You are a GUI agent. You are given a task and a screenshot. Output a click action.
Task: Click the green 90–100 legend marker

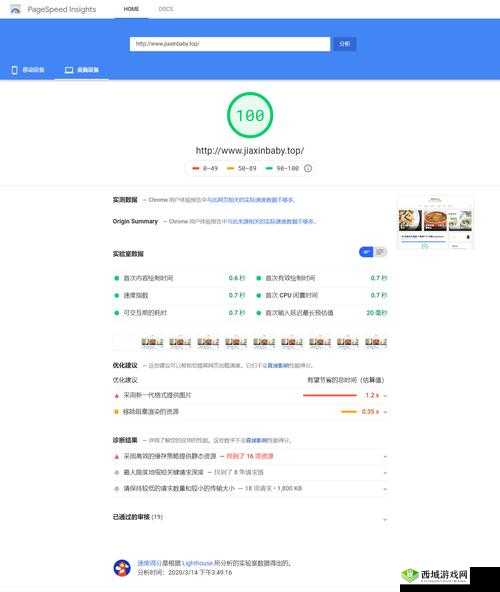(269, 168)
